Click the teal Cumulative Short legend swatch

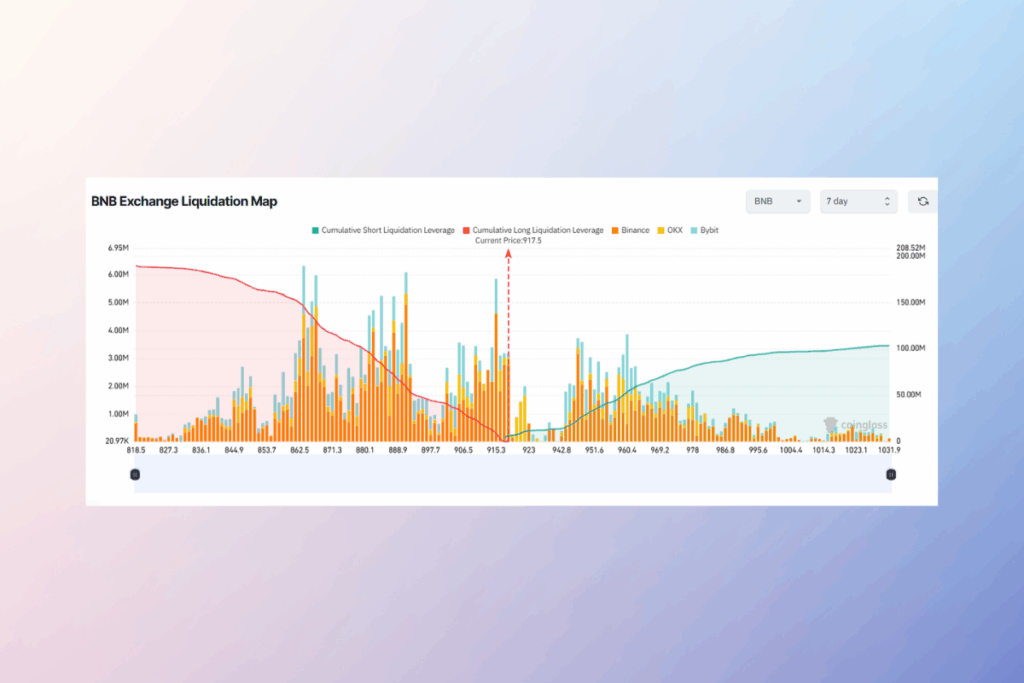(315, 230)
